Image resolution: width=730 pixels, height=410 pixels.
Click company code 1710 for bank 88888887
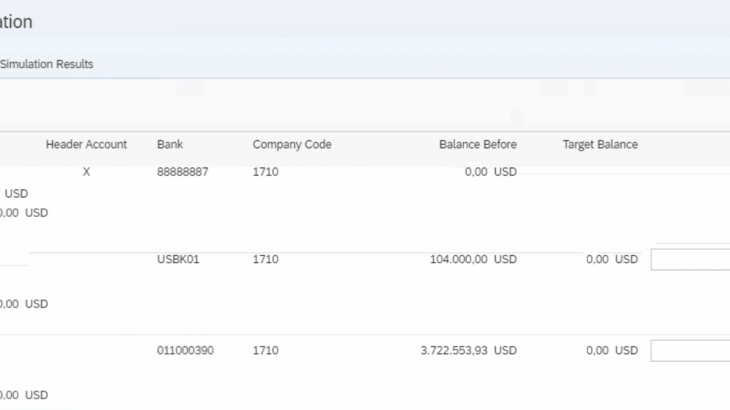[265, 172]
